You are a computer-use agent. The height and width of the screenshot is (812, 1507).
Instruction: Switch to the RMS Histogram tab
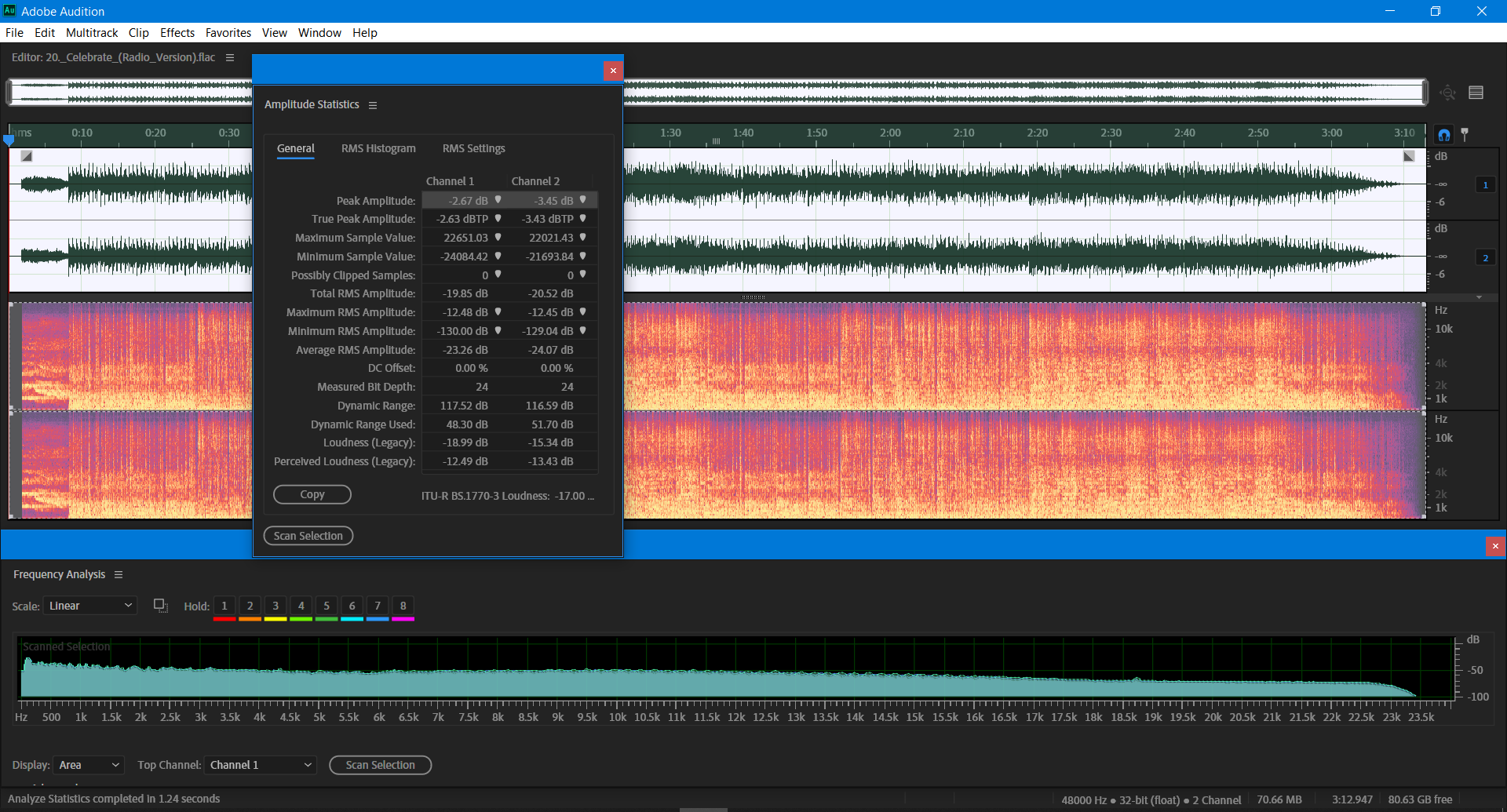(378, 148)
